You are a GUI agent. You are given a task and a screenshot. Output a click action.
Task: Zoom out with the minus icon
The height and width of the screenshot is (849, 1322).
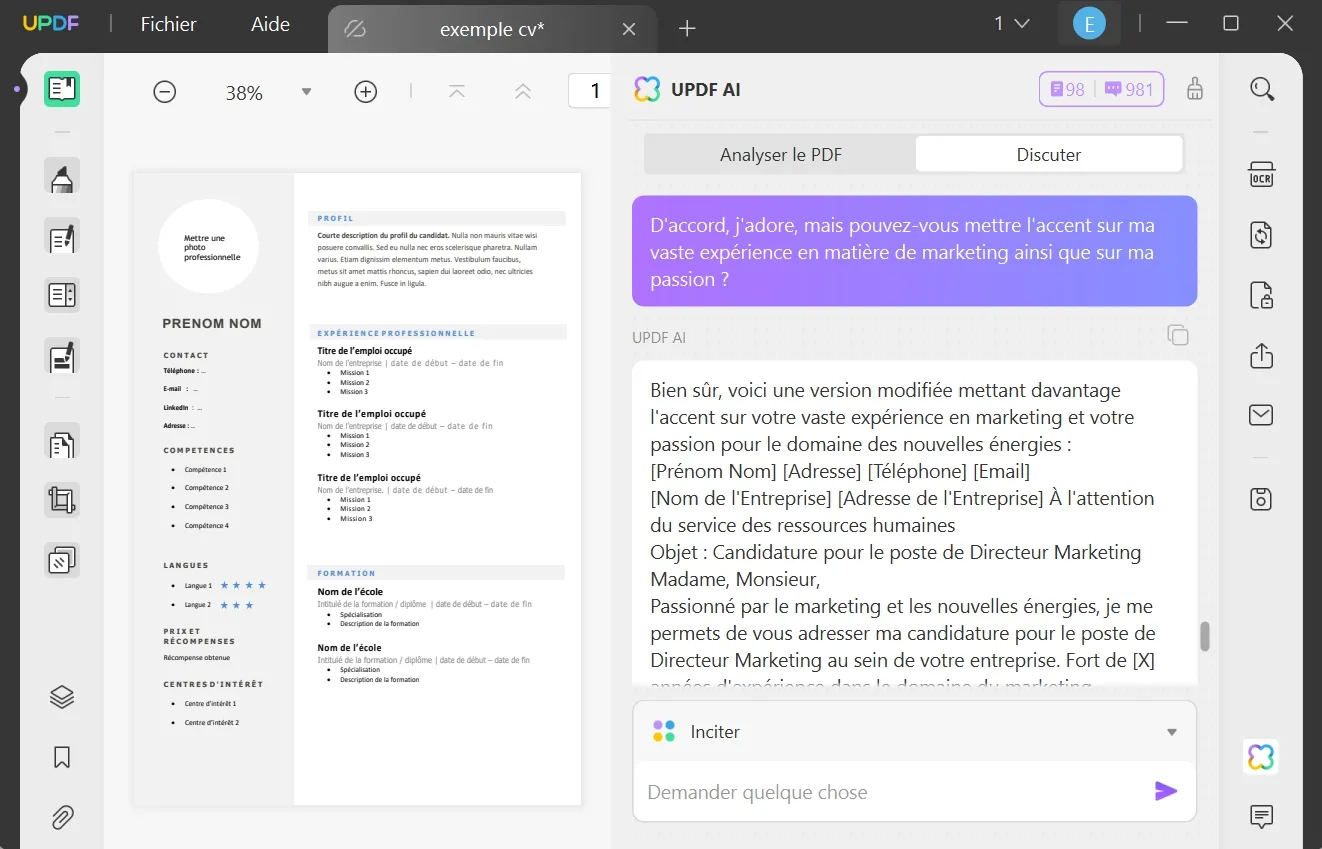click(165, 92)
